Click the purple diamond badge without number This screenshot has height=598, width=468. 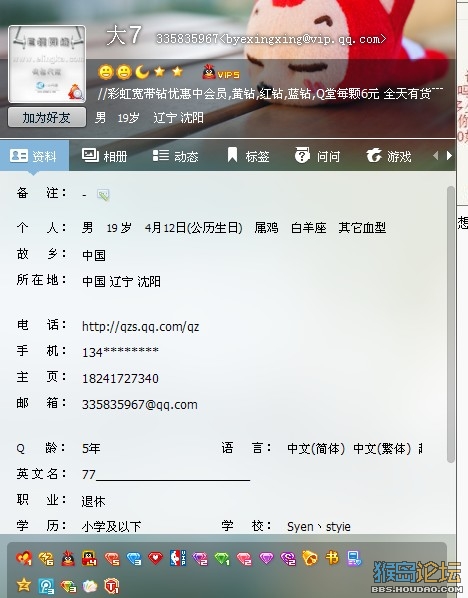click(x=266, y=559)
